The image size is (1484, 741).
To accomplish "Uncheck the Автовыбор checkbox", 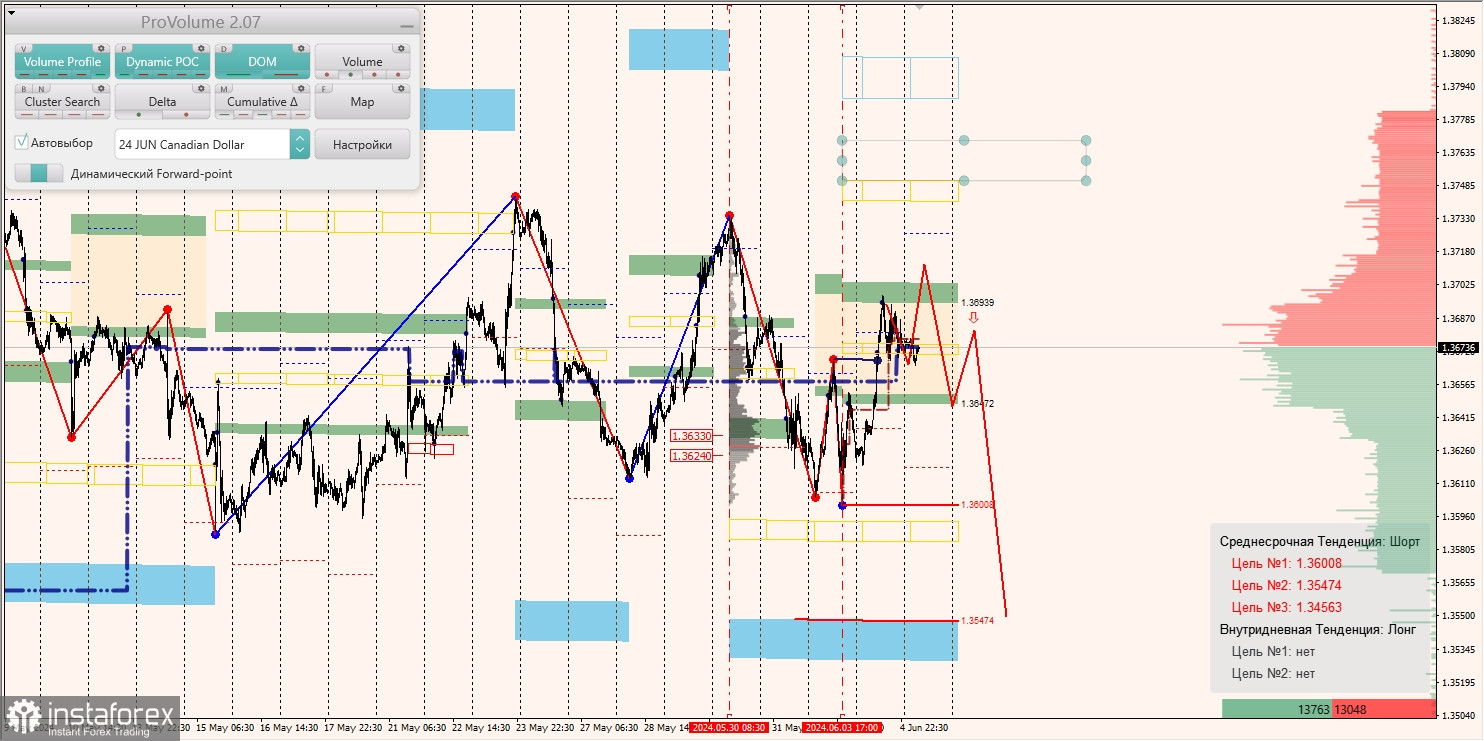I will click(x=22, y=142).
